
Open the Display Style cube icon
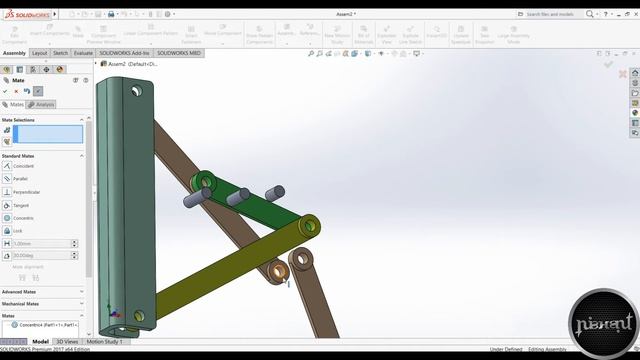(368, 53)
